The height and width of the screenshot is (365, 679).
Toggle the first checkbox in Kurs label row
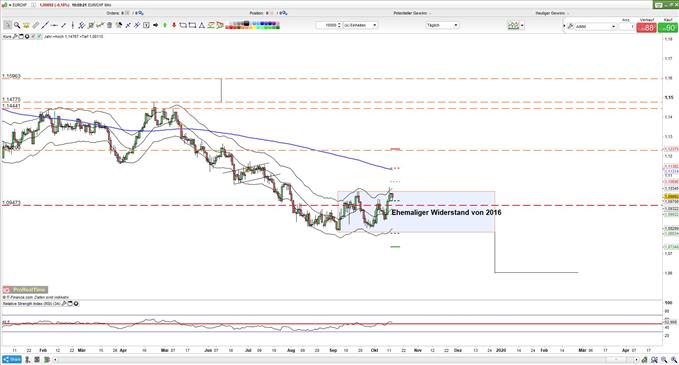(33, 37)
